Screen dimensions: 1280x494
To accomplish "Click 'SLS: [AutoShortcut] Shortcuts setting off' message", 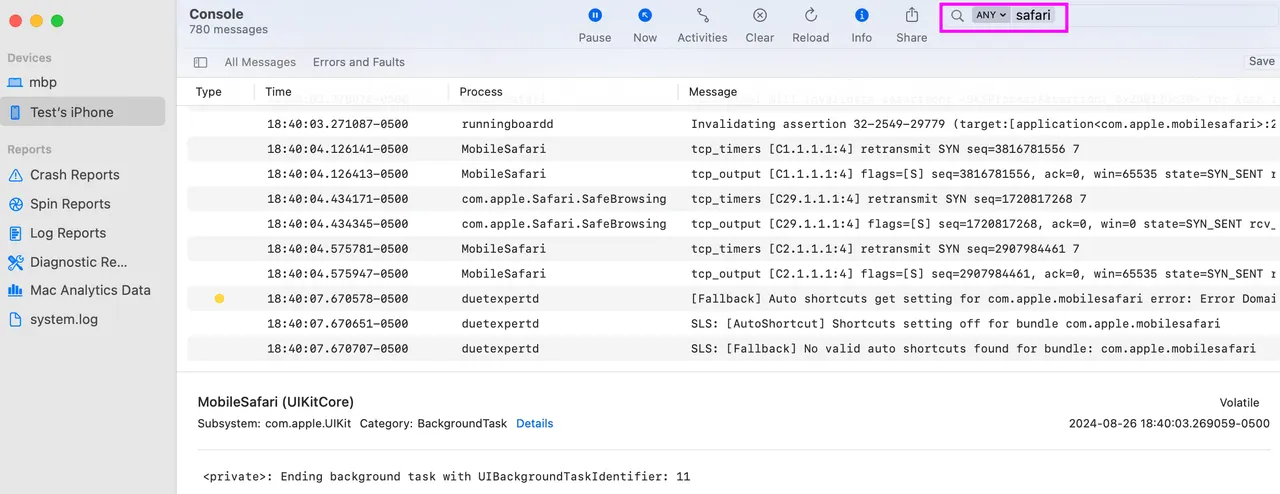I will point(955,324).
